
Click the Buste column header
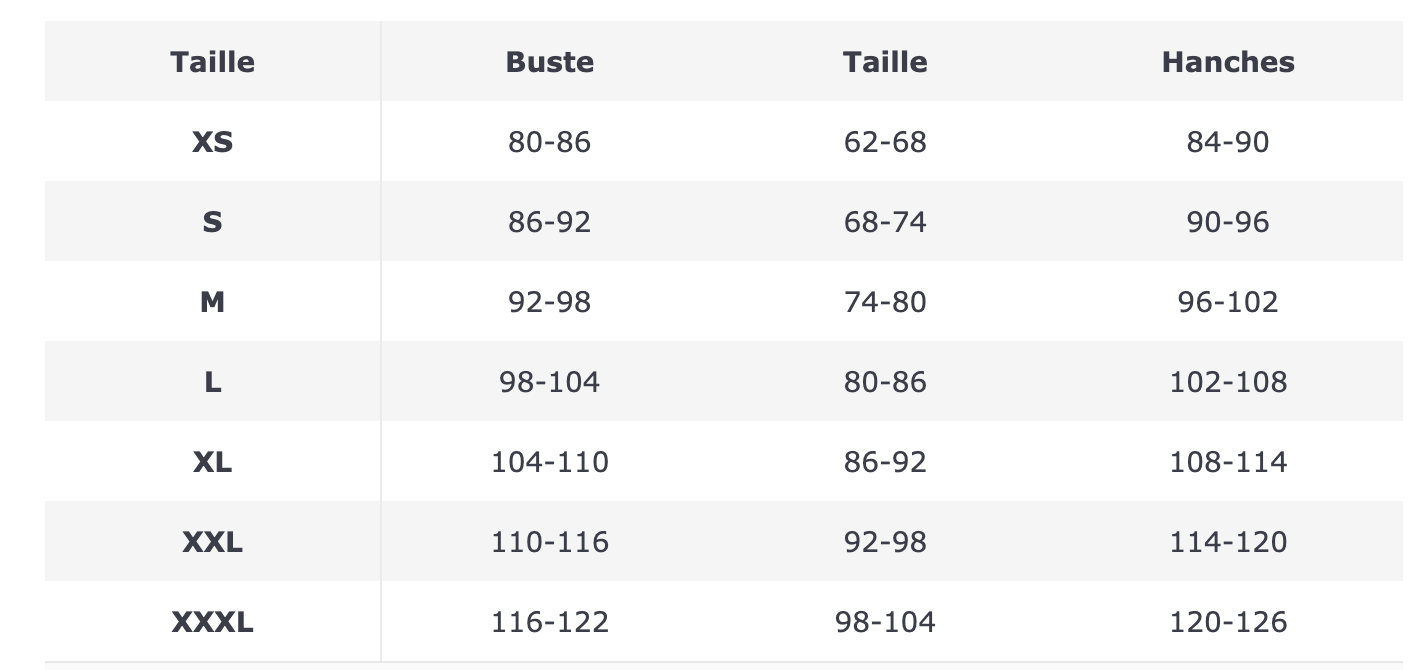(549, 62)
